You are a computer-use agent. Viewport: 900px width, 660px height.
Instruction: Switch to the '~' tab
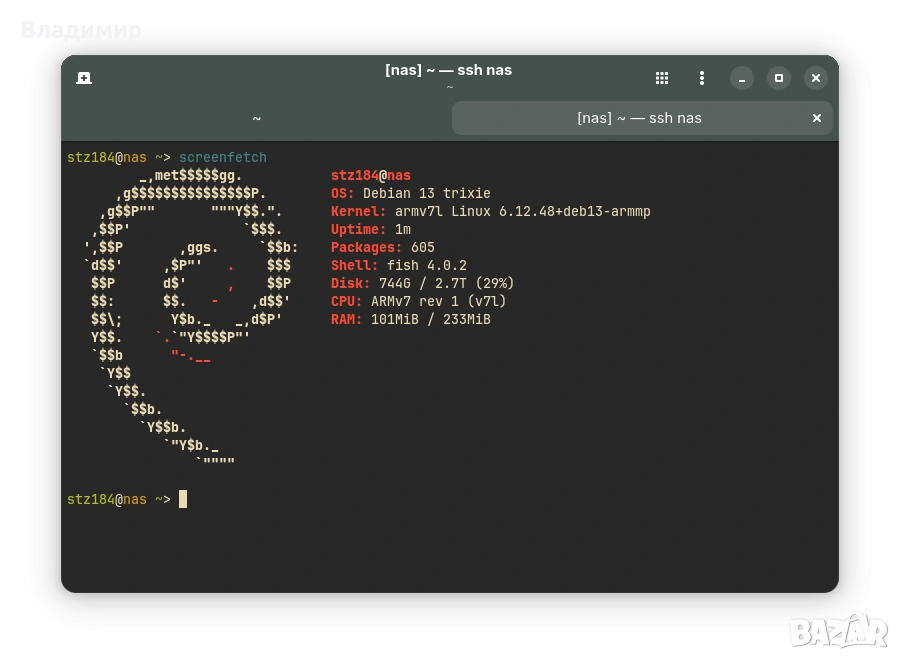(x=256, y=118)
